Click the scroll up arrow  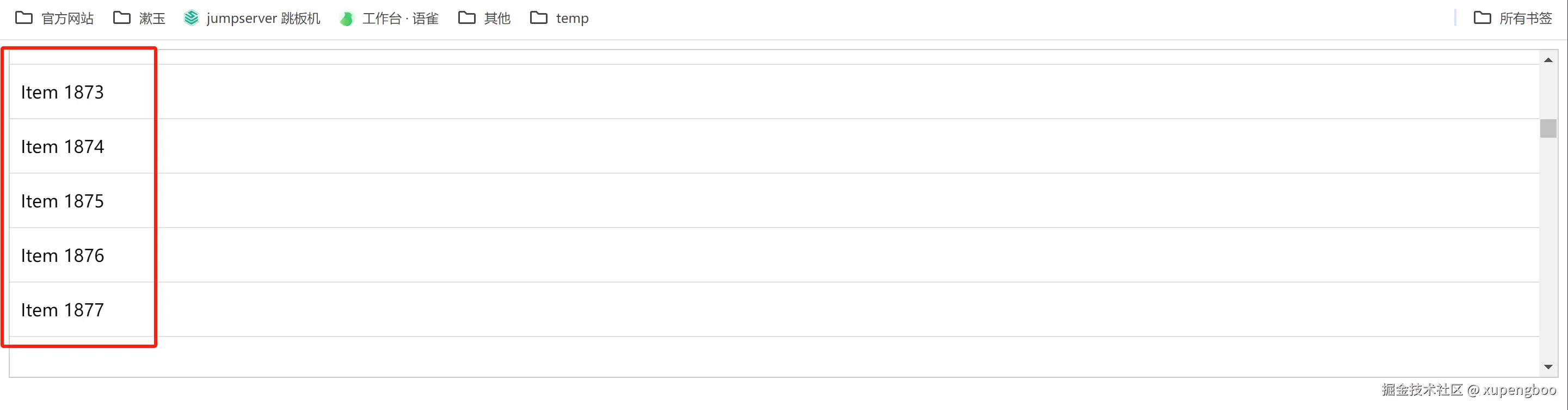[x=1548, y=60]
